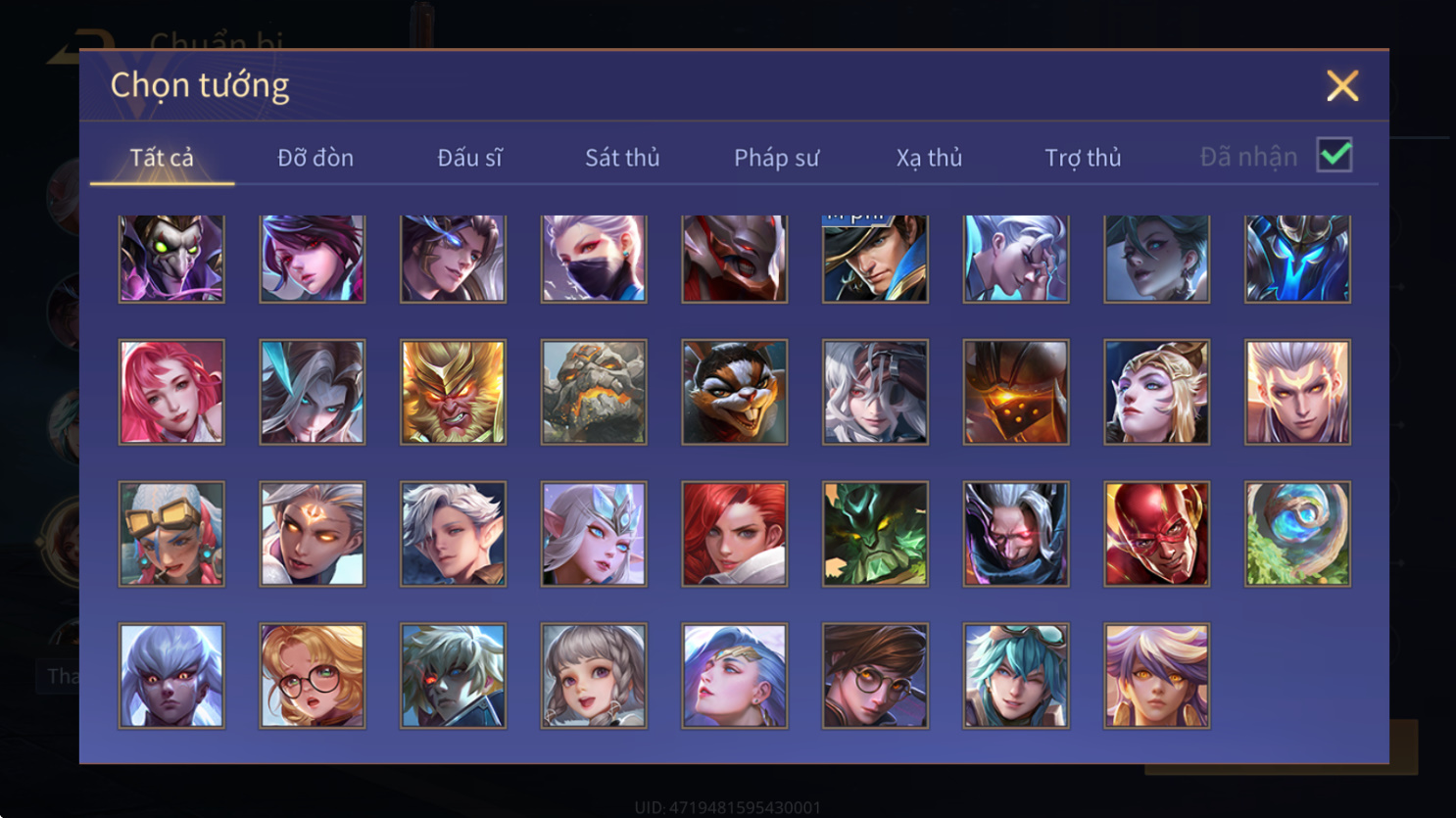1456x818 pixels.
Task: Choose the red-suited Flash hero portrait
Action: coord(1157,534)
